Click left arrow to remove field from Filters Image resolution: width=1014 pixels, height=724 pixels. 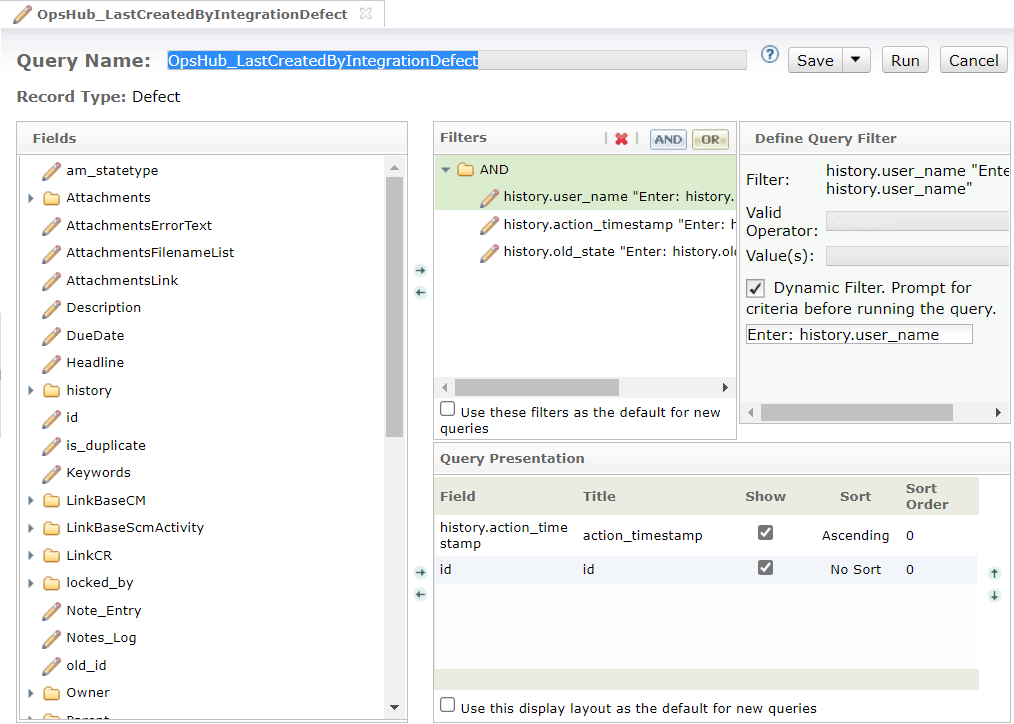(421, 292)
